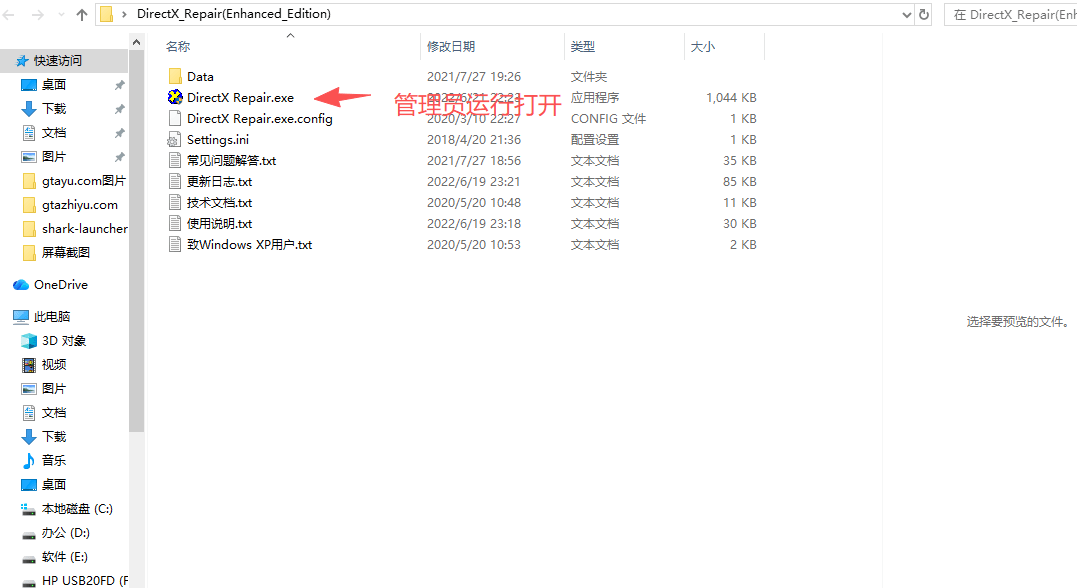The width and height of the screenshot is (1077, 588).
Task: Select the DirectX Repair.exe application icon
Action: coord(175,98)
